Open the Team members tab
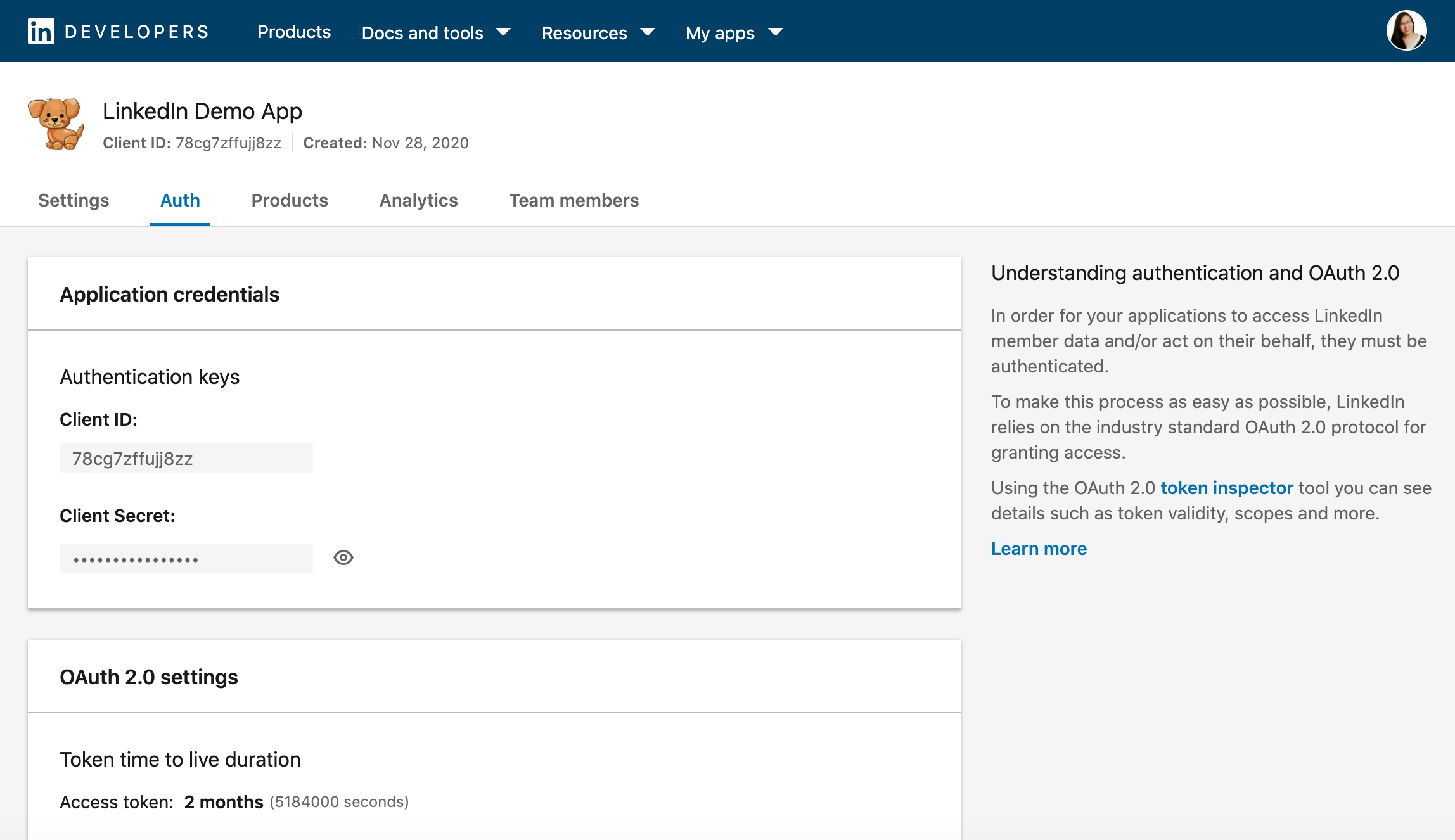This screenshot has width=1455, height=840. click(574, 200)
